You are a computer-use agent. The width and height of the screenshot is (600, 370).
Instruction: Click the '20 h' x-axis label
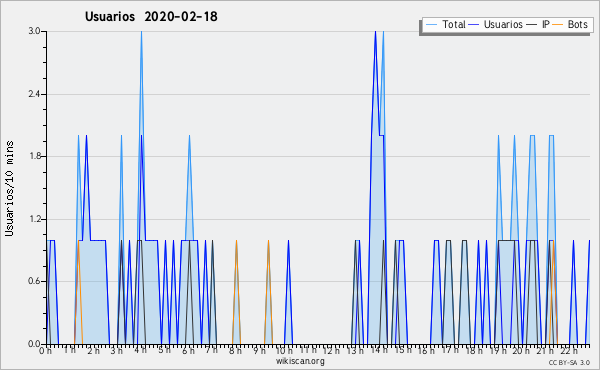tap(522, 350)
